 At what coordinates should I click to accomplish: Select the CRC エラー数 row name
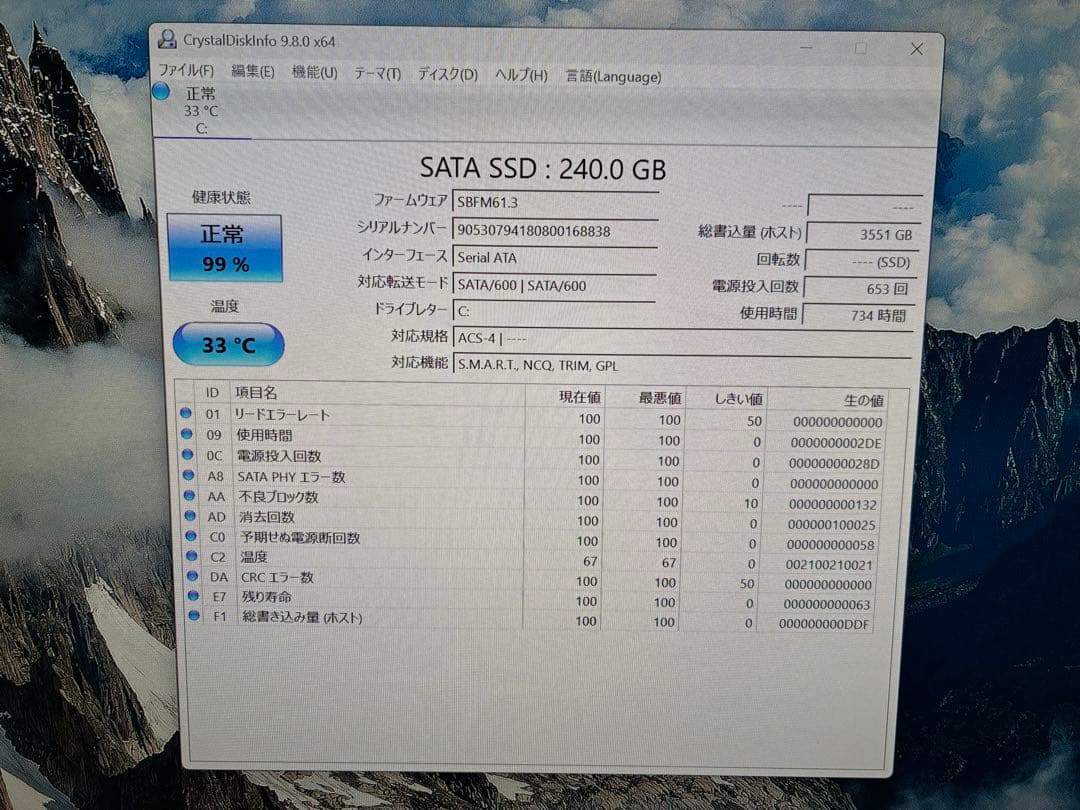coord(278,577)
